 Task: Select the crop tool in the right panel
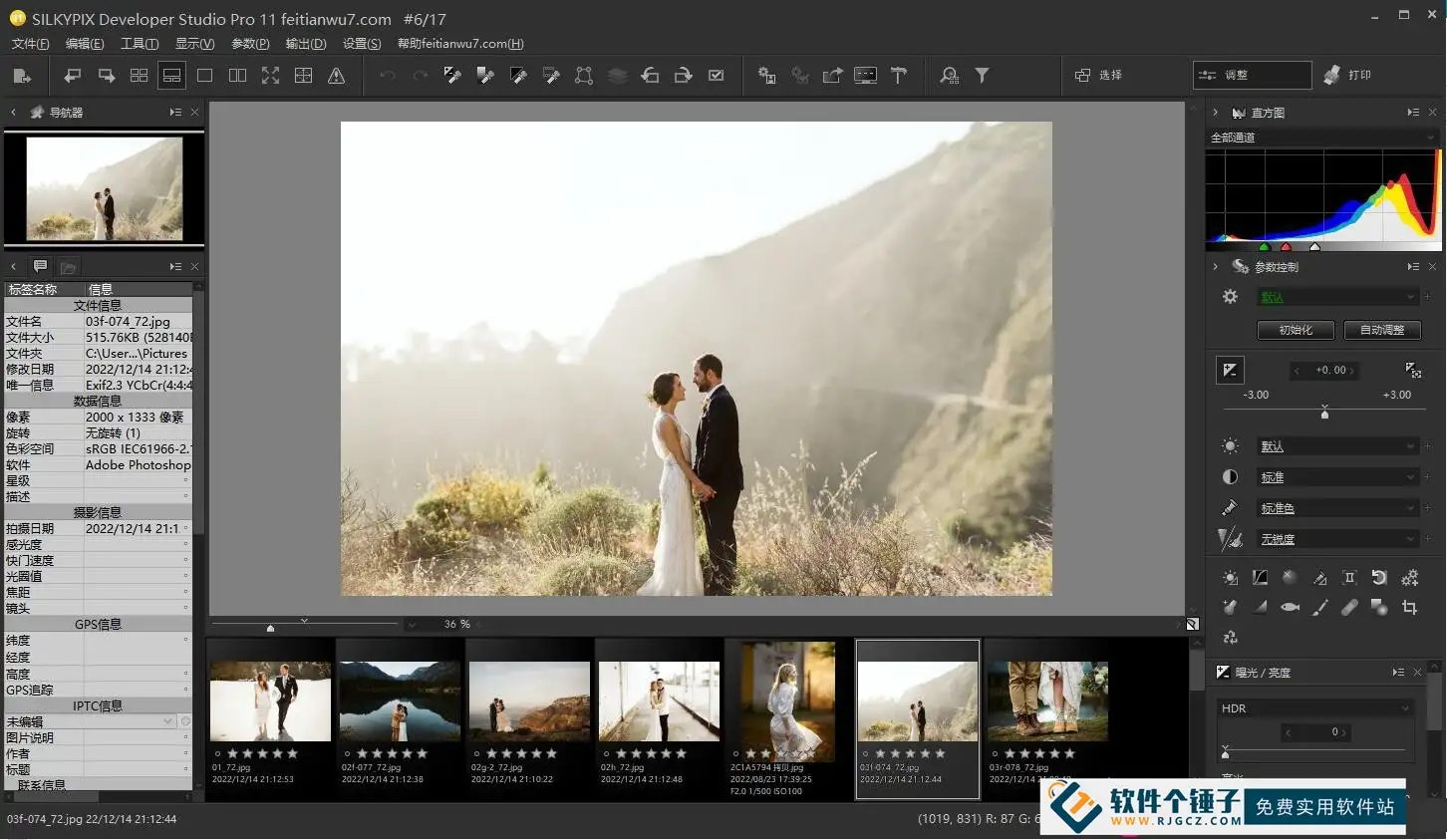1411,607
